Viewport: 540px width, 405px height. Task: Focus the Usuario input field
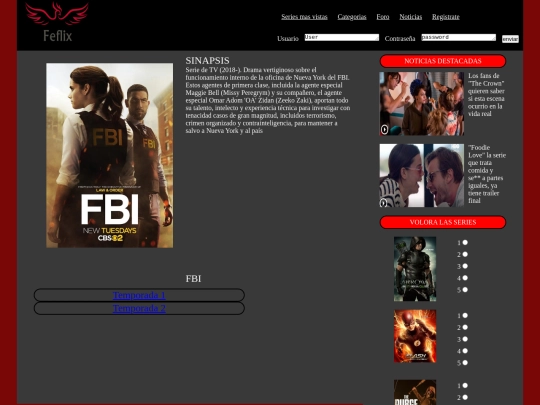click(x=342, y=37)
